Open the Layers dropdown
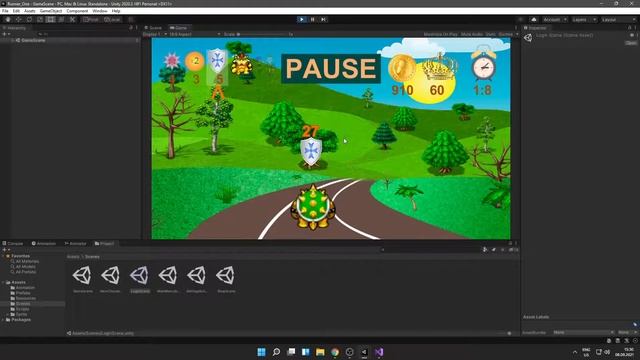 click(584, 20)
